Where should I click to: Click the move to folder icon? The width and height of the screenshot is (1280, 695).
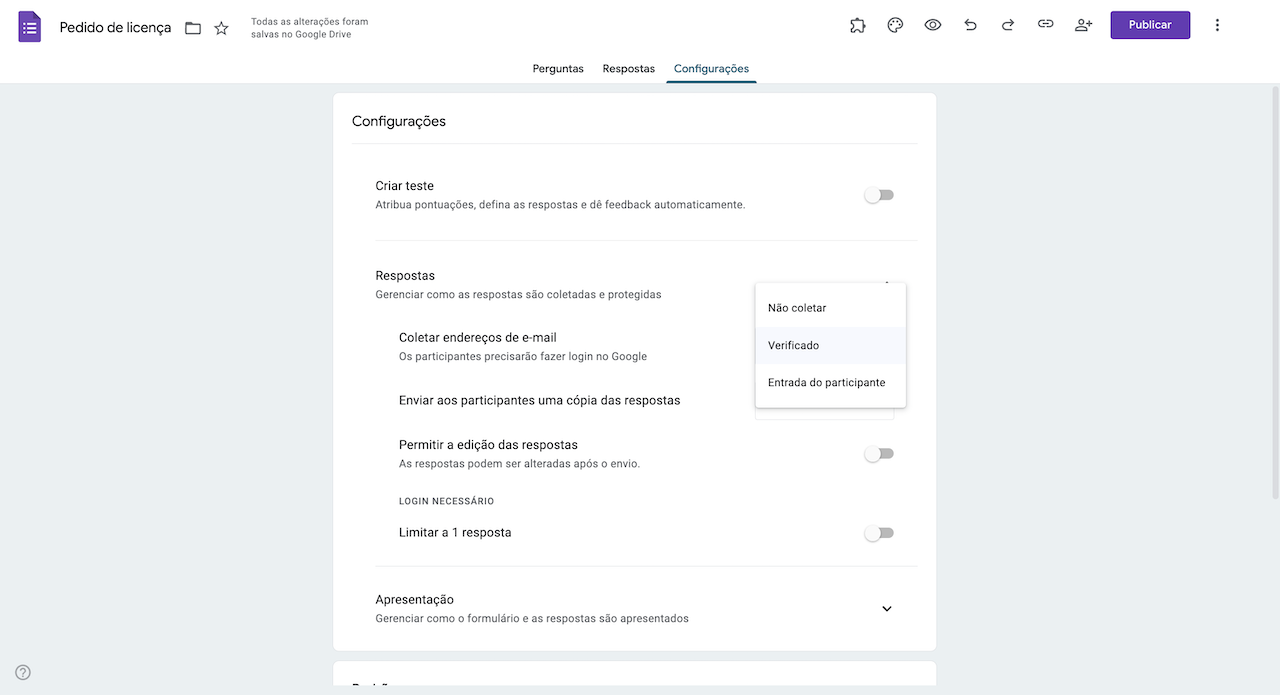193,28
